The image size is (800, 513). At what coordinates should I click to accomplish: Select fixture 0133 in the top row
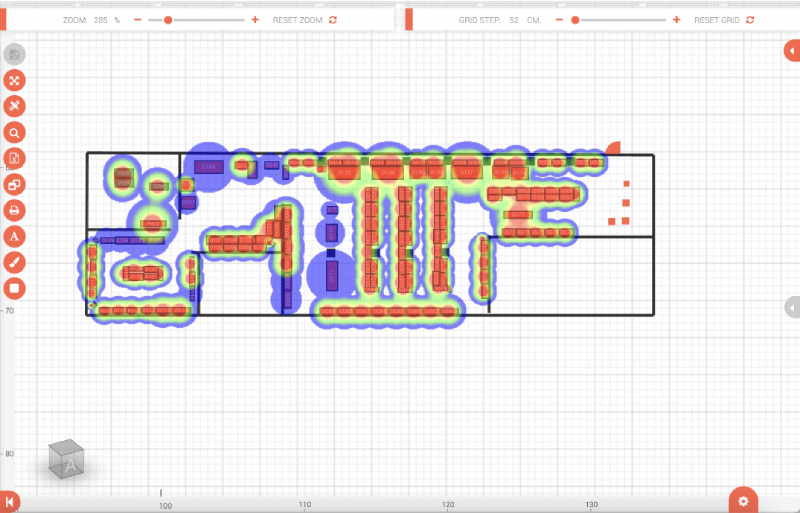pos(344,173)
